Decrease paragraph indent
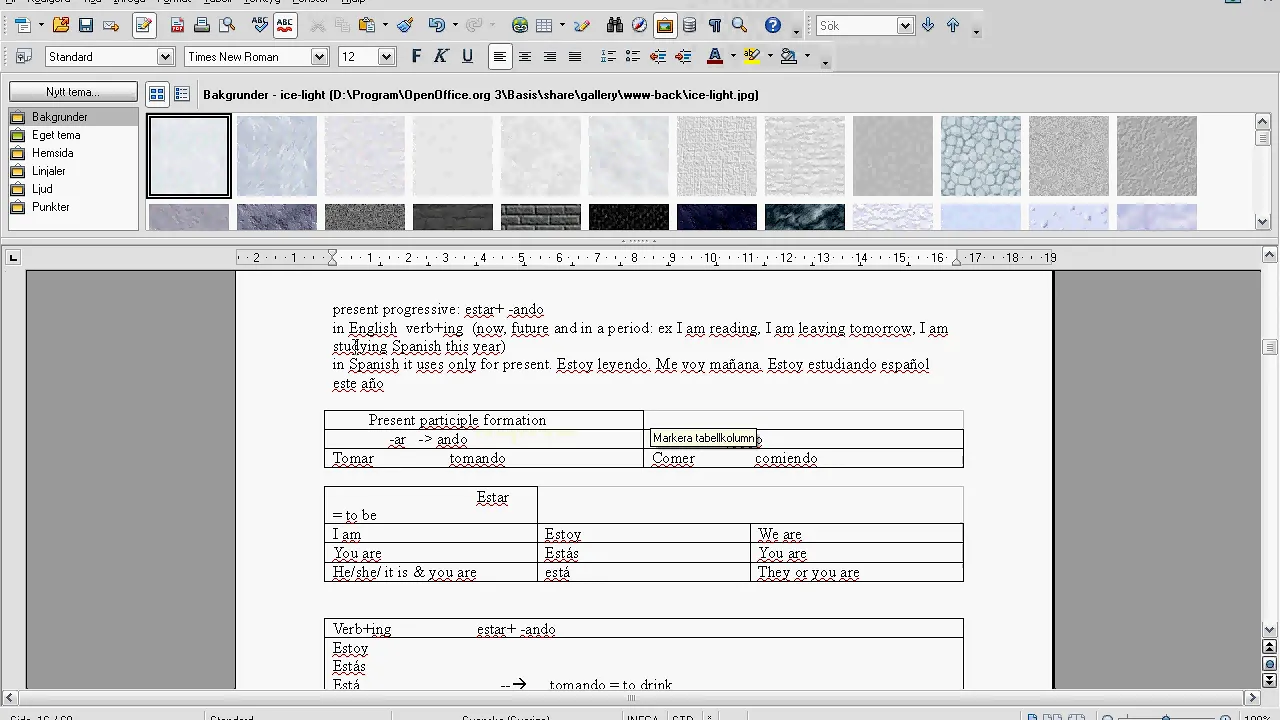Screen dimensions: 1280x720 pyautogui.click(x=658, y=57)
